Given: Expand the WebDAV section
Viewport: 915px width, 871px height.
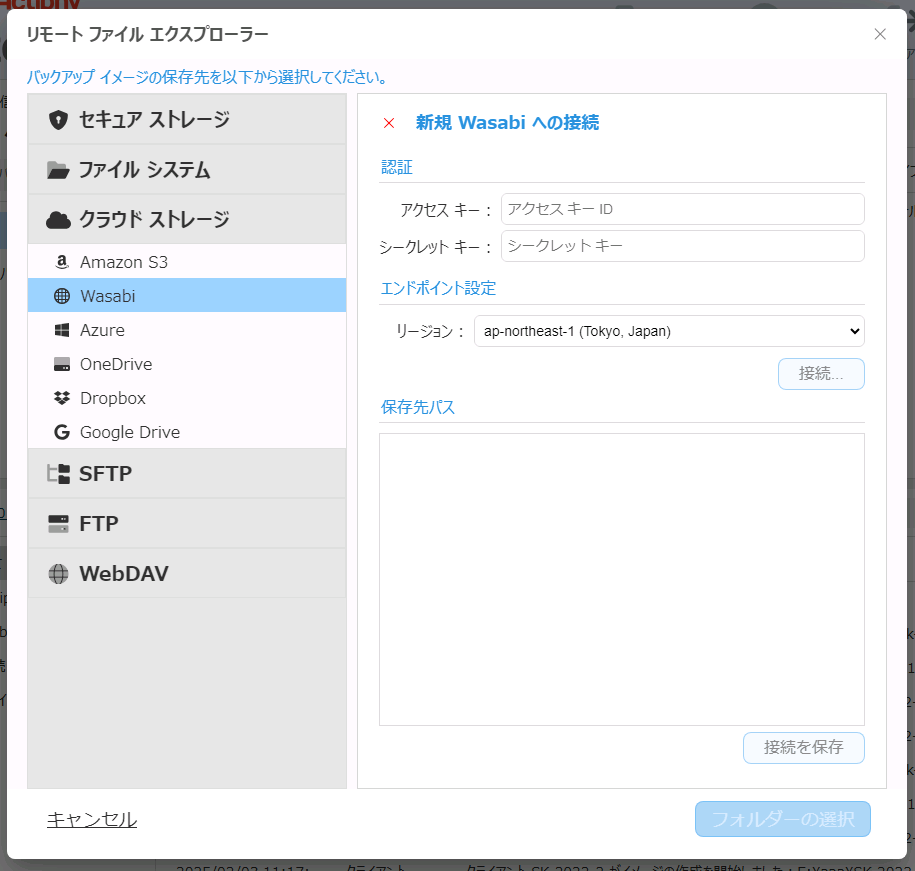Looking at the screenshot, I should [187, 574].
